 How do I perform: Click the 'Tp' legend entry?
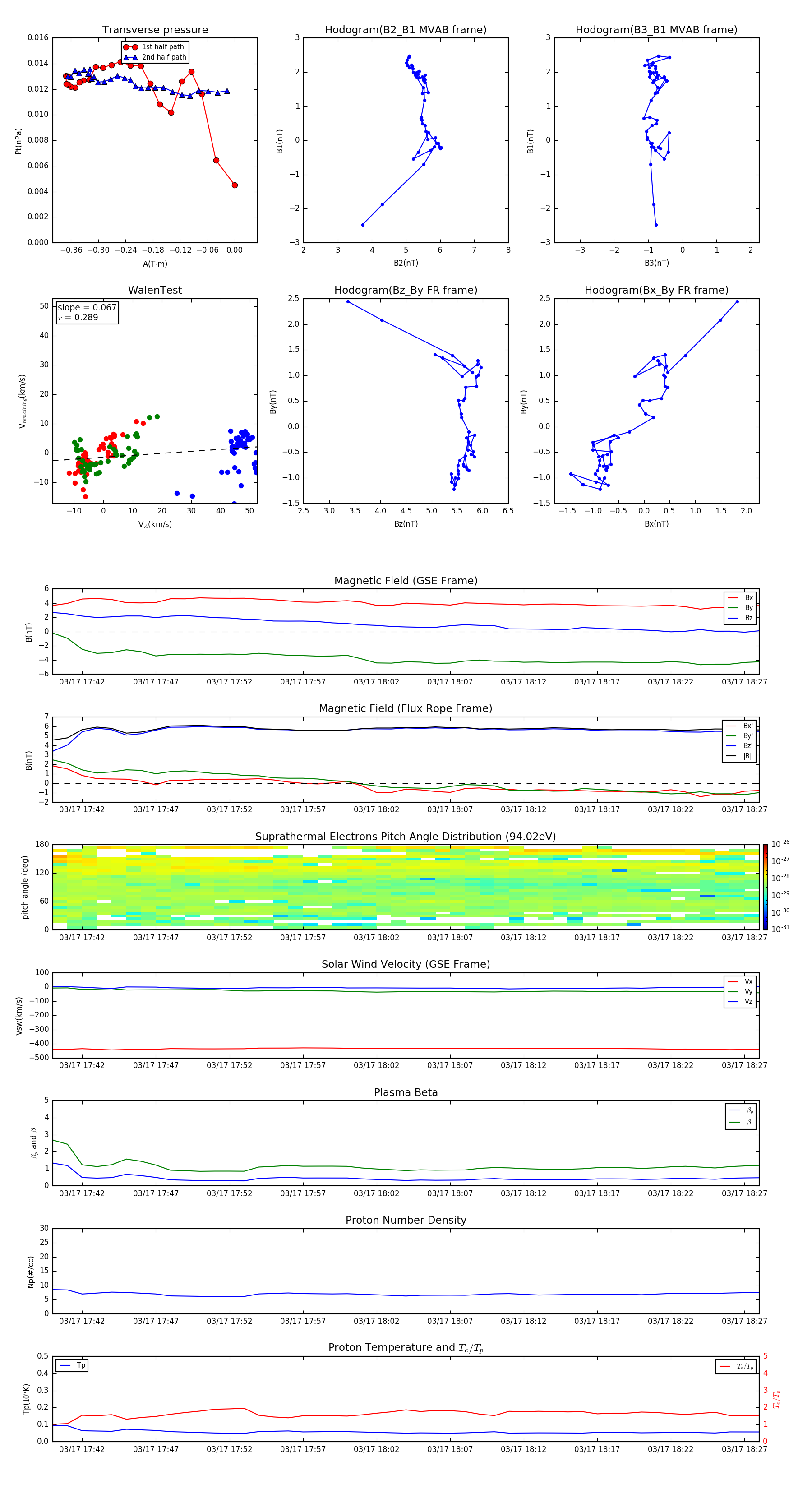point(72,1365)
